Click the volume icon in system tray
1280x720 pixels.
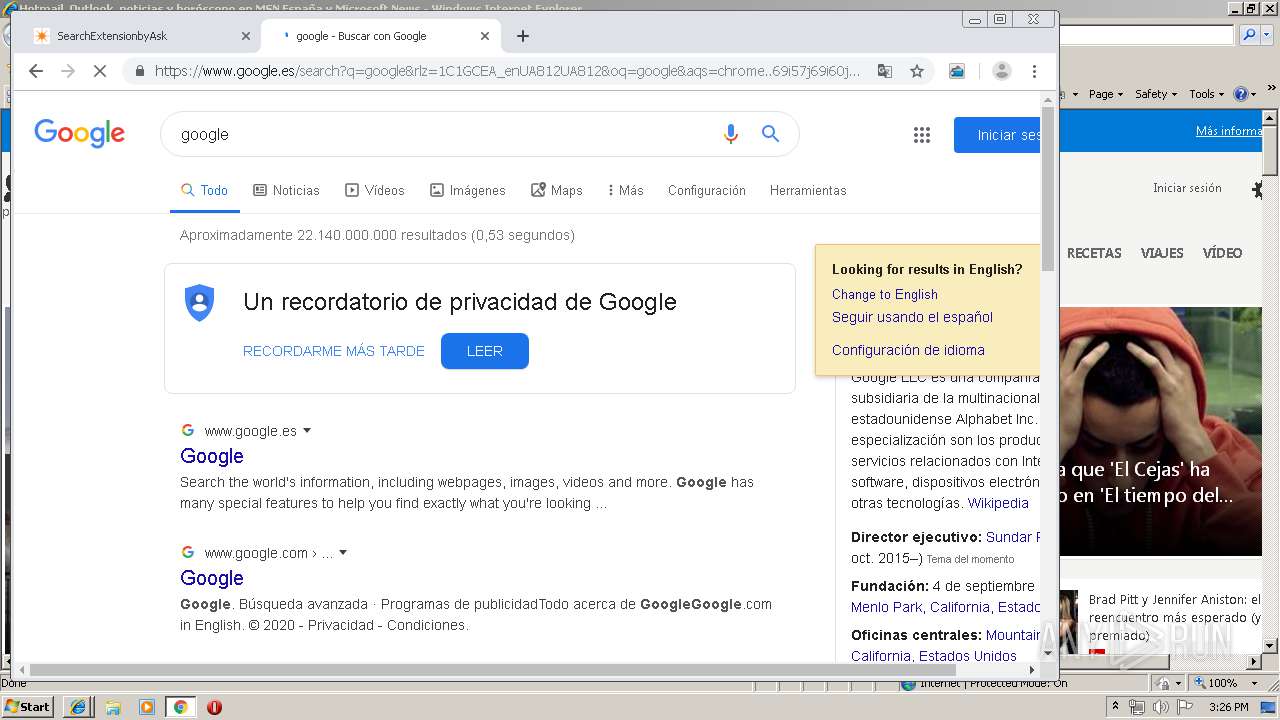pyautogui.click(x=1161, y=707)
